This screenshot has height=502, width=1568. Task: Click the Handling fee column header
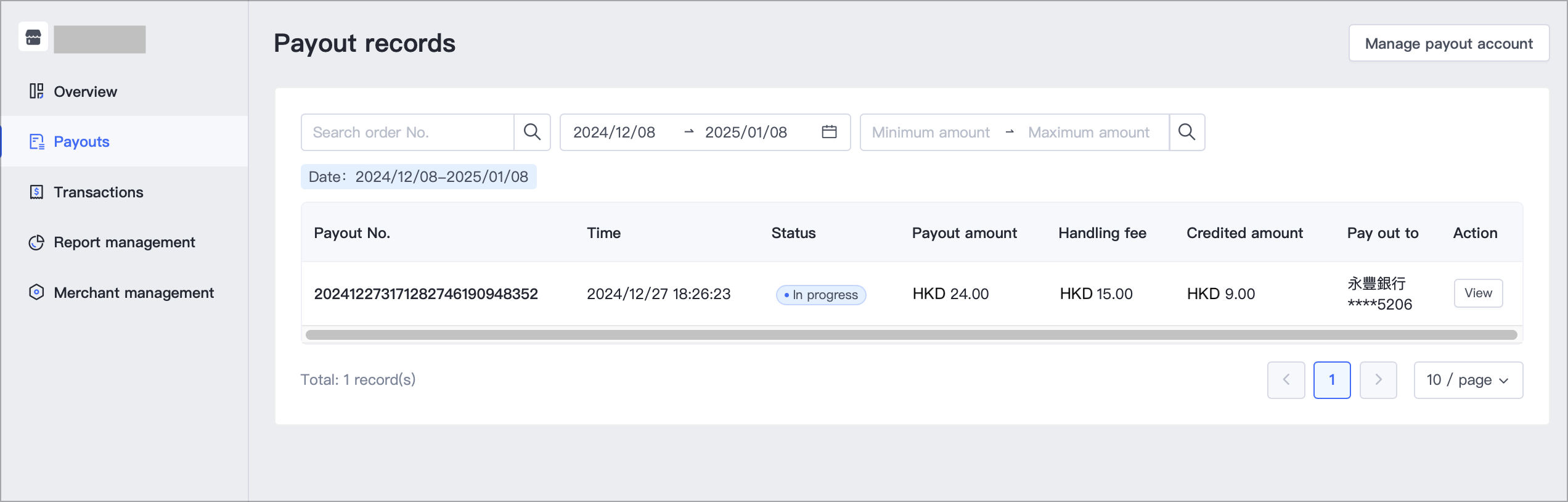pos(1102,233)
